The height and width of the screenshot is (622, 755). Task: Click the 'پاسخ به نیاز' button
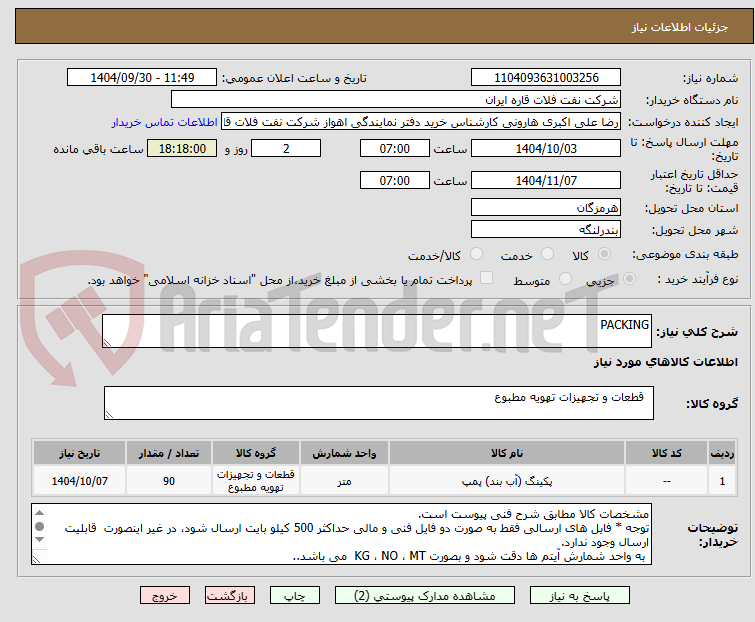pos(580,595)
